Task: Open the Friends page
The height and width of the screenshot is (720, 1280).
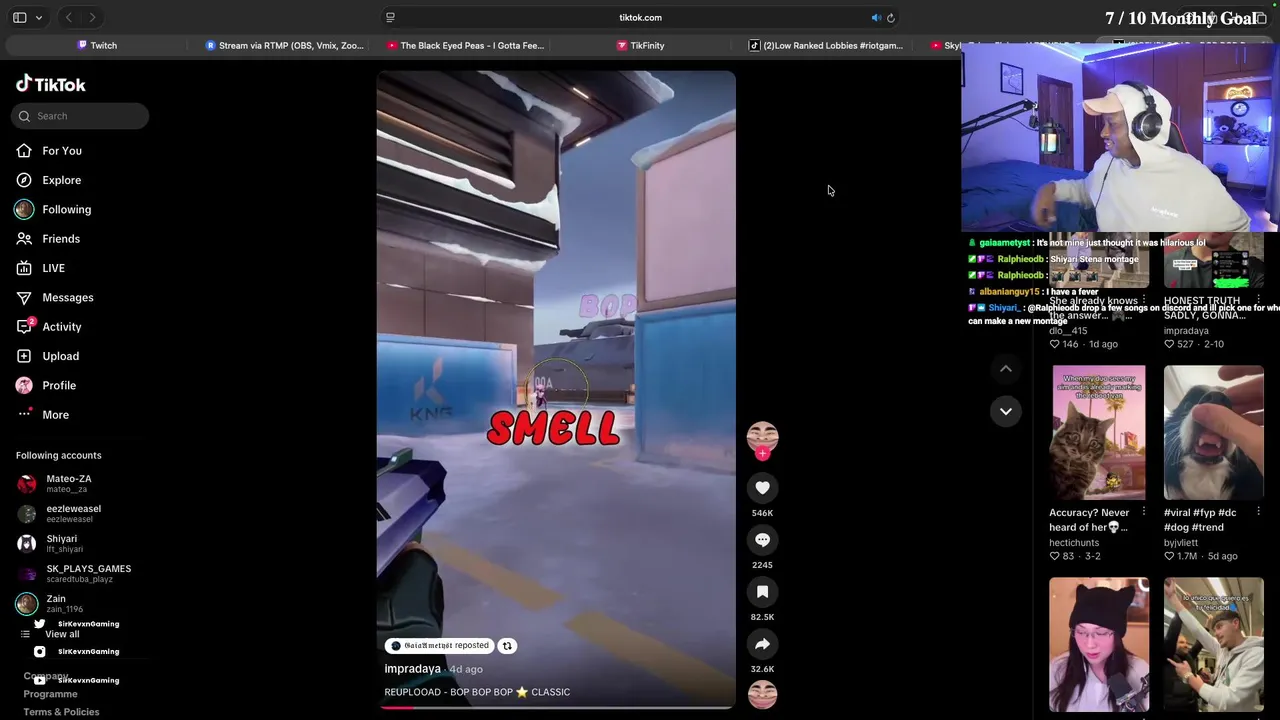Action: (x=60, y=239)
